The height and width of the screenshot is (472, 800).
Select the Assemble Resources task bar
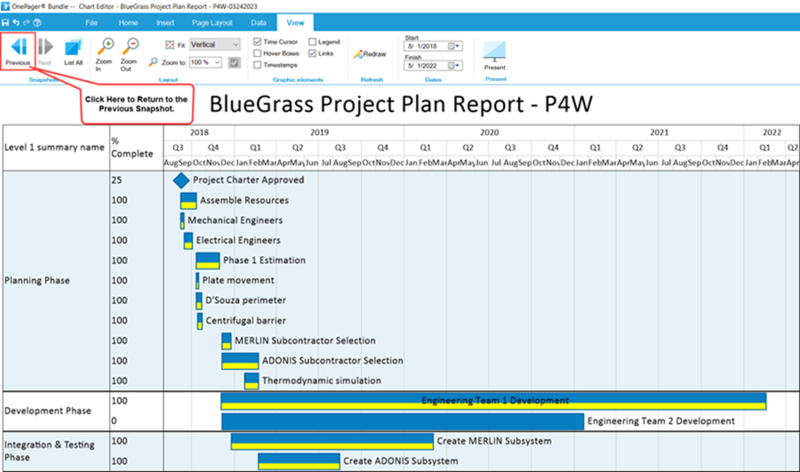pos(188,201)
